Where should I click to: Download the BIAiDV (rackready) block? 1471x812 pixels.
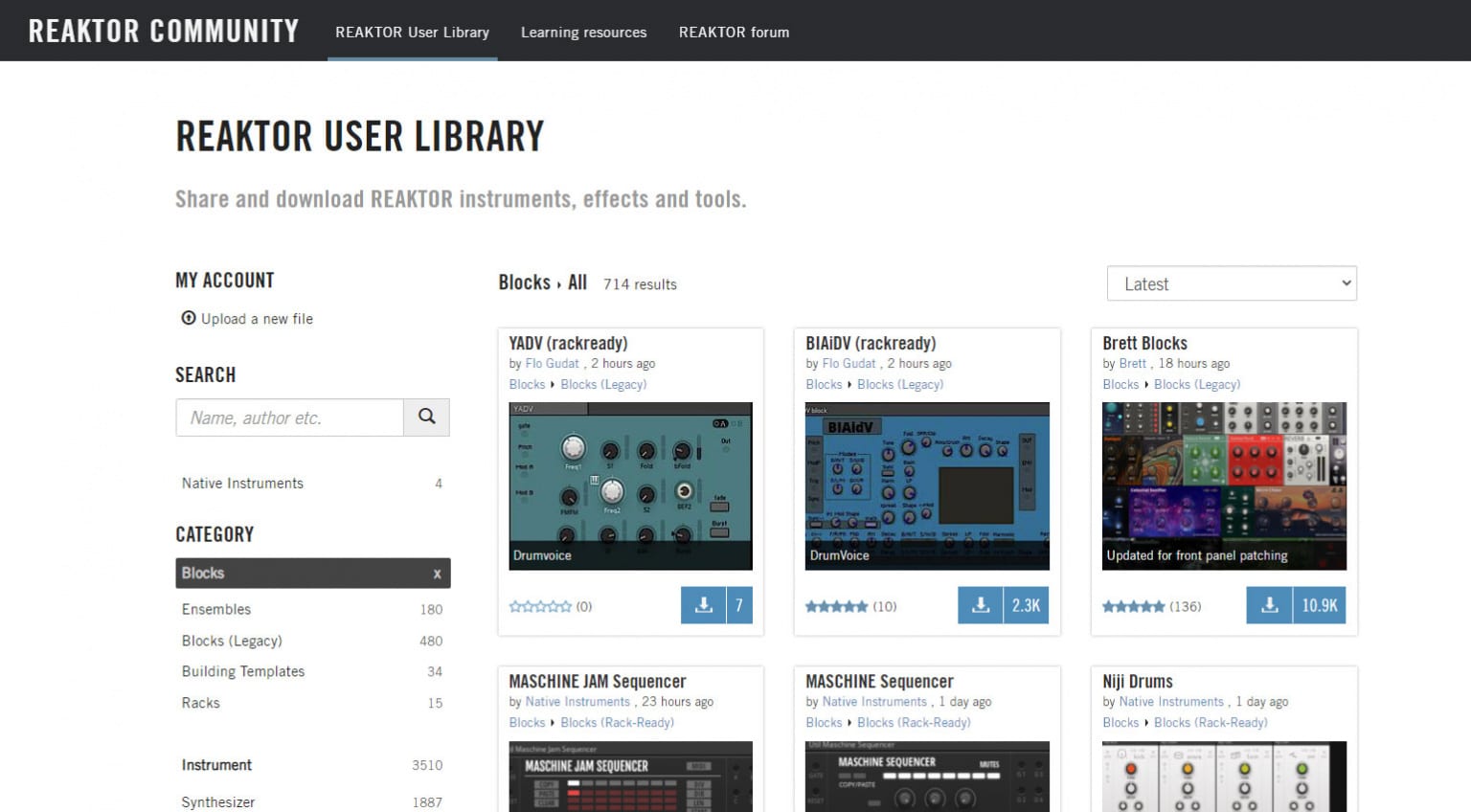point(981,605)
